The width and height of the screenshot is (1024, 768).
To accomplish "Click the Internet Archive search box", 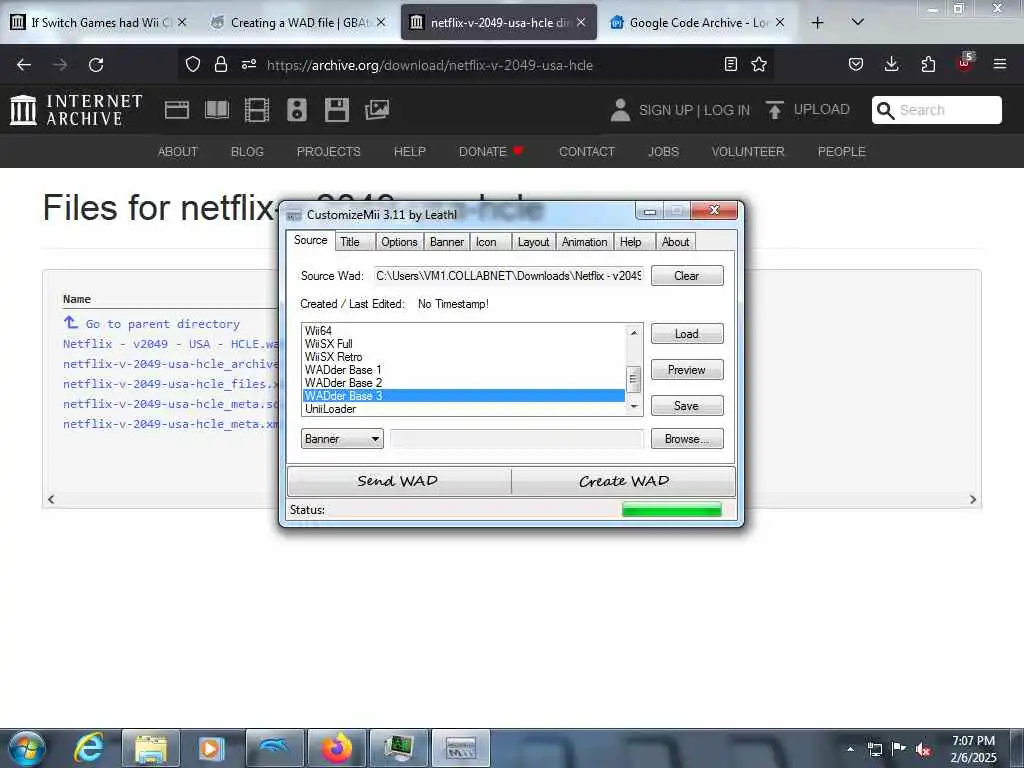I will [x=936, y=110].
